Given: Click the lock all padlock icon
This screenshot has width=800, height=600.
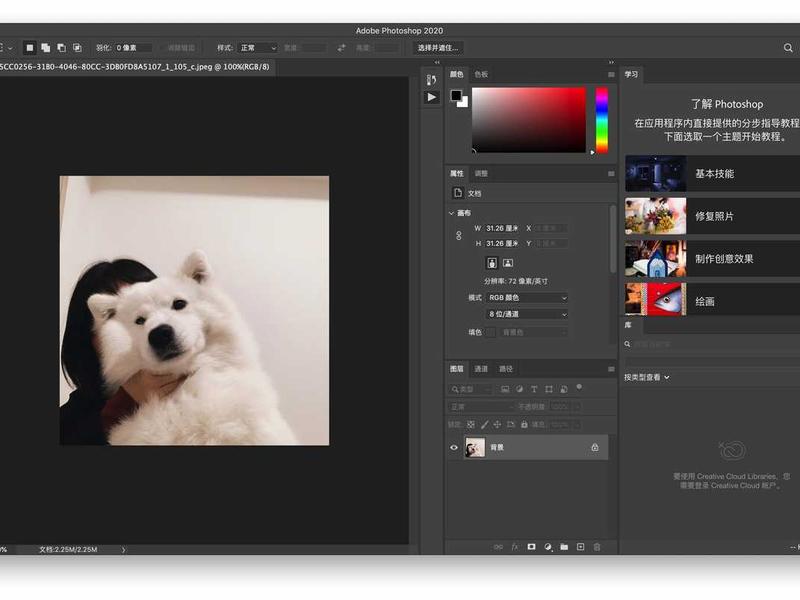Looking at the screenshot, I should point(524,424).
